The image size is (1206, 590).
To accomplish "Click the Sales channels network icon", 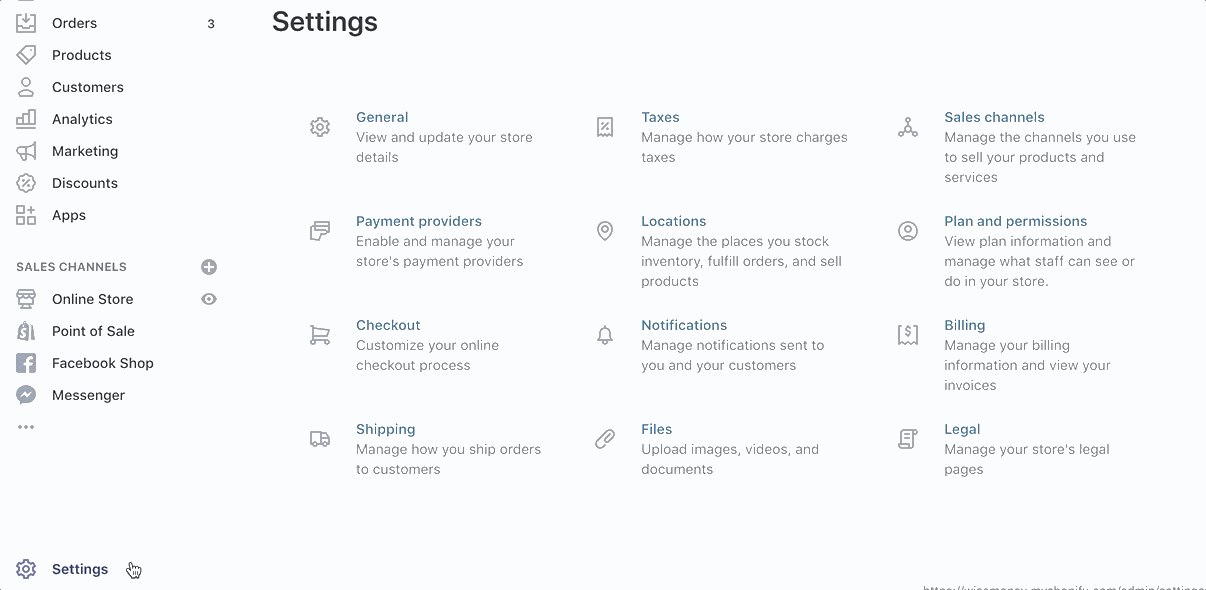I will 908,127.
